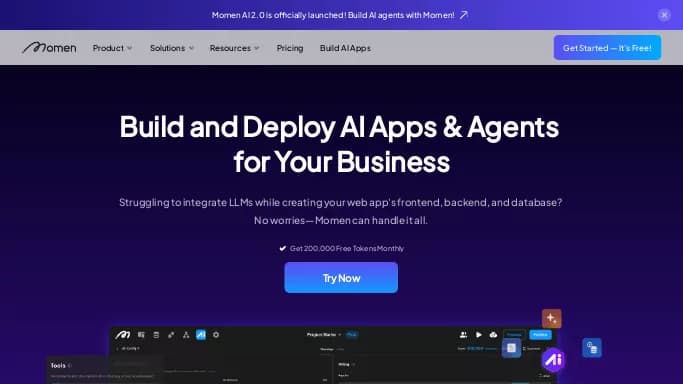
Task: Open the Project Name dropdown in editor
Action: [324, 335]
